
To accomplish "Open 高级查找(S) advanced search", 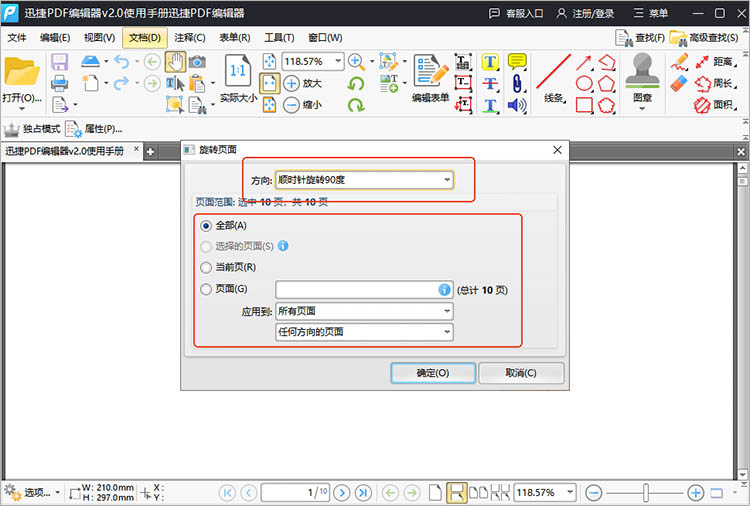I will 705,38.
